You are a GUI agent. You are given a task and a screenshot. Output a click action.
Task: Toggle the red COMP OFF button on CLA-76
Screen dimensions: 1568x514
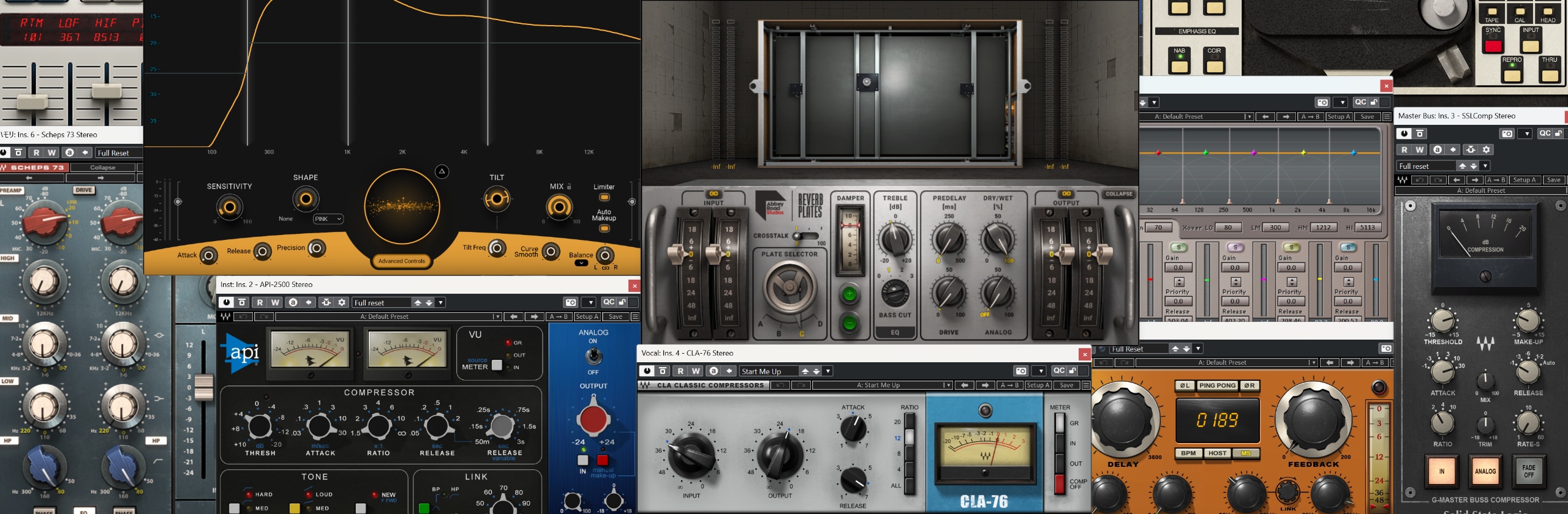coord(1060,483)
